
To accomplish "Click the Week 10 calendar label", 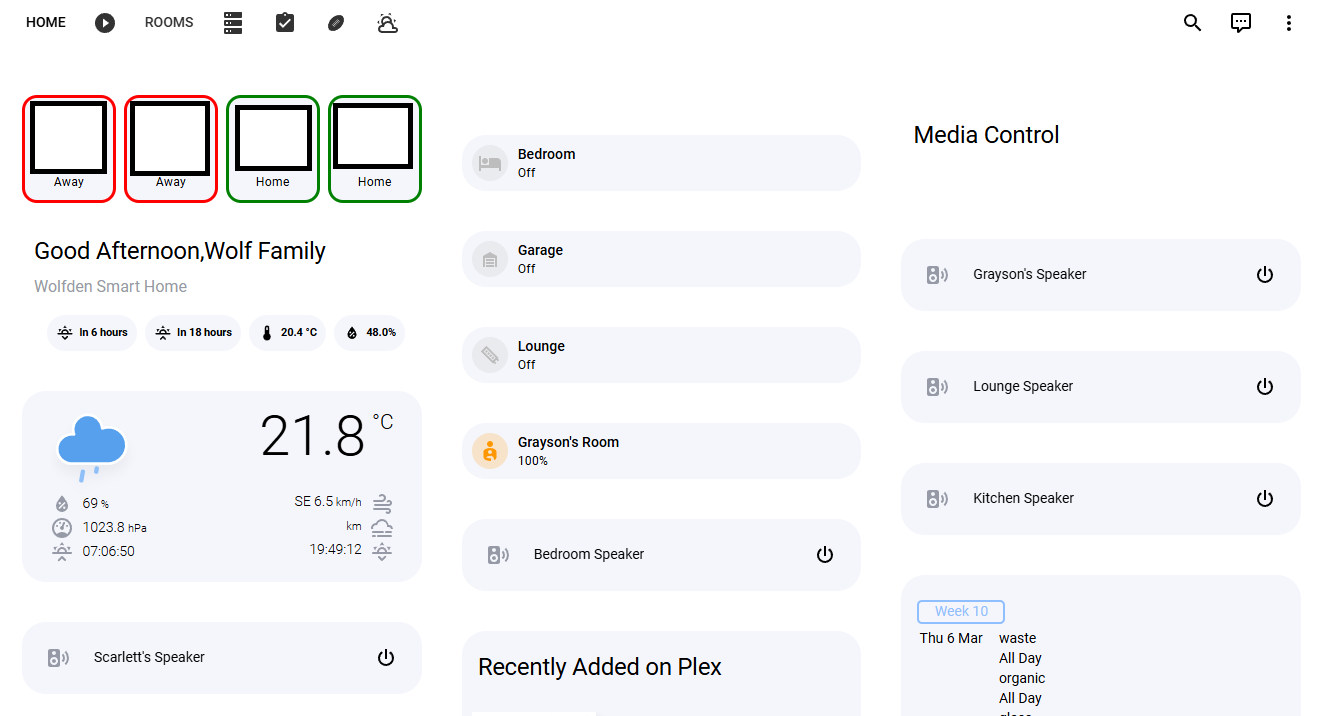I will point(960,612).
